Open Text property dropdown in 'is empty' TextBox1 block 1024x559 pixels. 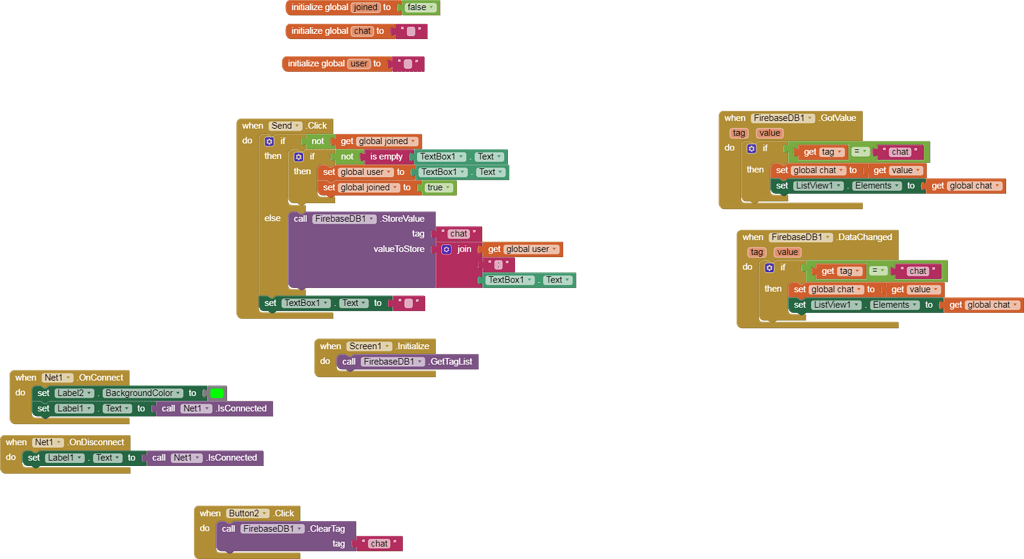(x=488, y=157)
